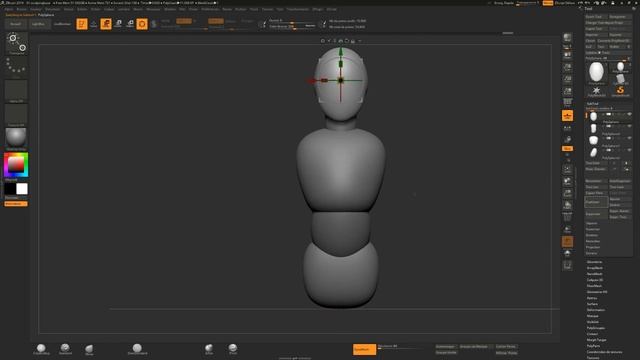
Task: Select the DamStandard brush
Action: [x=137, y=349]
